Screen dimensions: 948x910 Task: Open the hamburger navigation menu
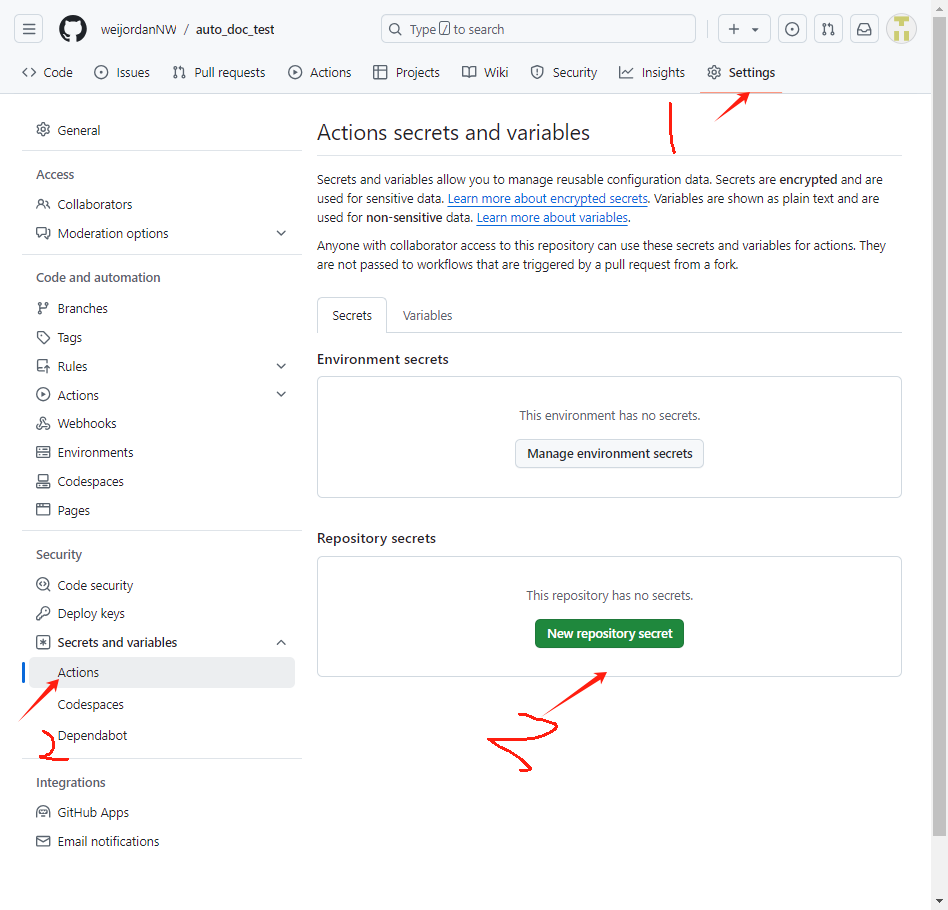pyautogui.click(x=28, y=29)
